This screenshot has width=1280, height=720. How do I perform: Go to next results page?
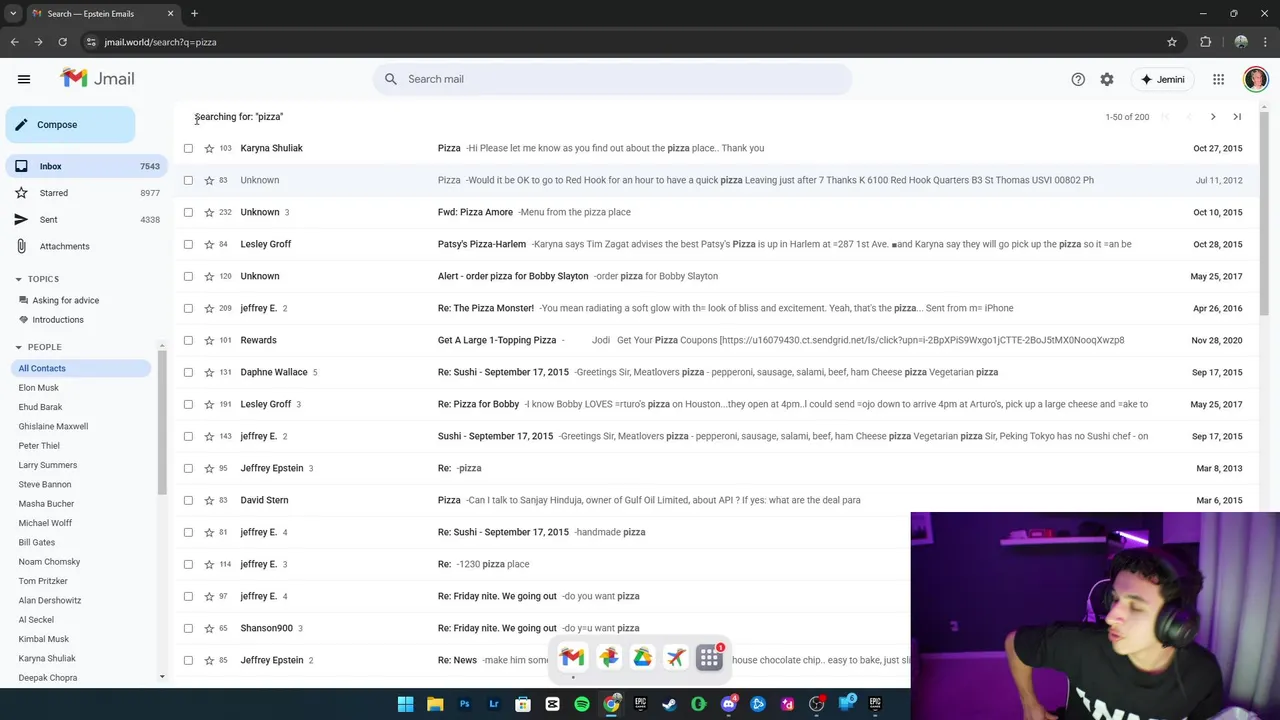[1213, 117]
